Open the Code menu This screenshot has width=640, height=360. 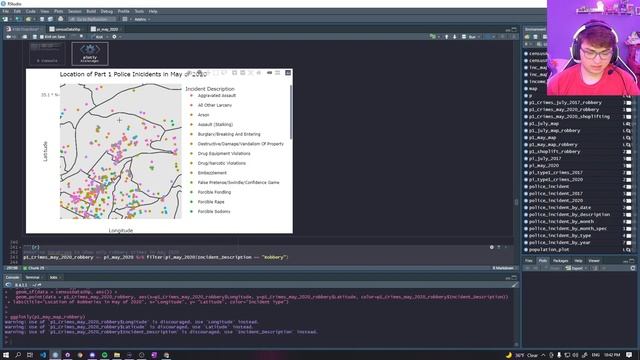tap(31, 11)
